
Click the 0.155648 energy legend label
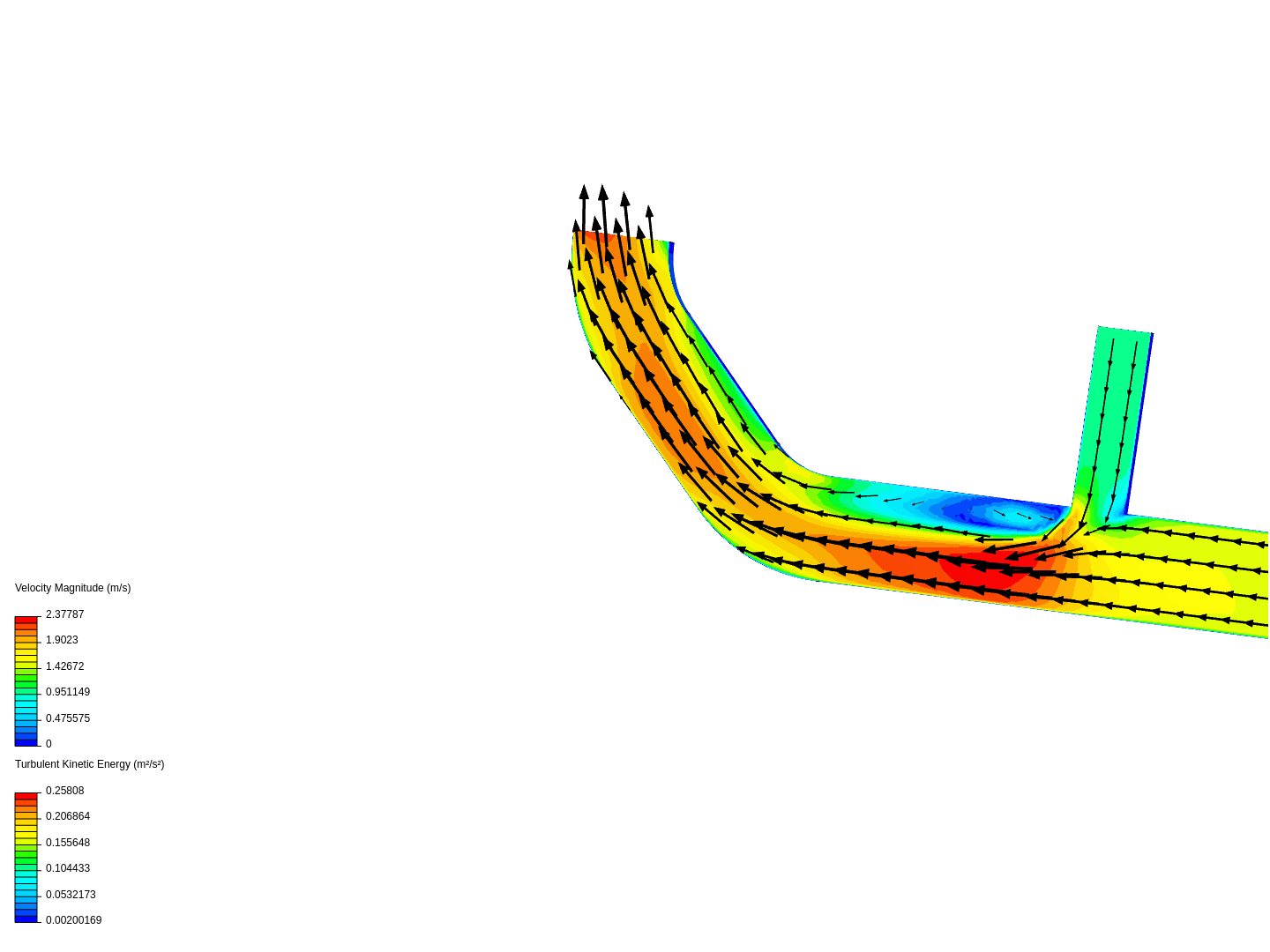[x=68, y=843]
